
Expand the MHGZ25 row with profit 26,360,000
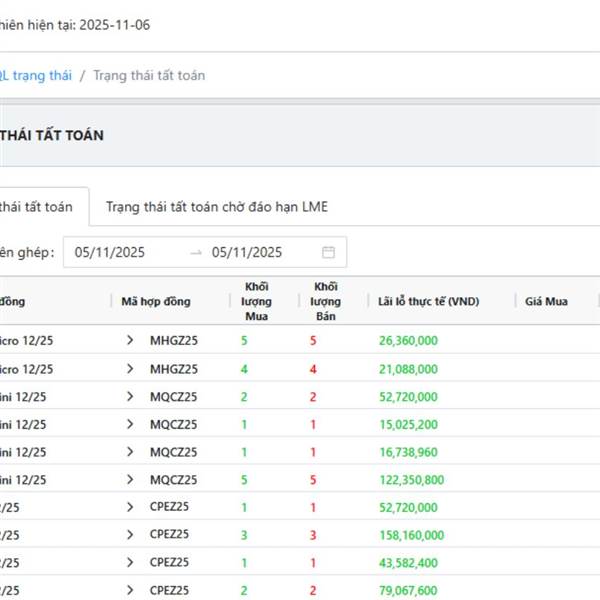130,341
